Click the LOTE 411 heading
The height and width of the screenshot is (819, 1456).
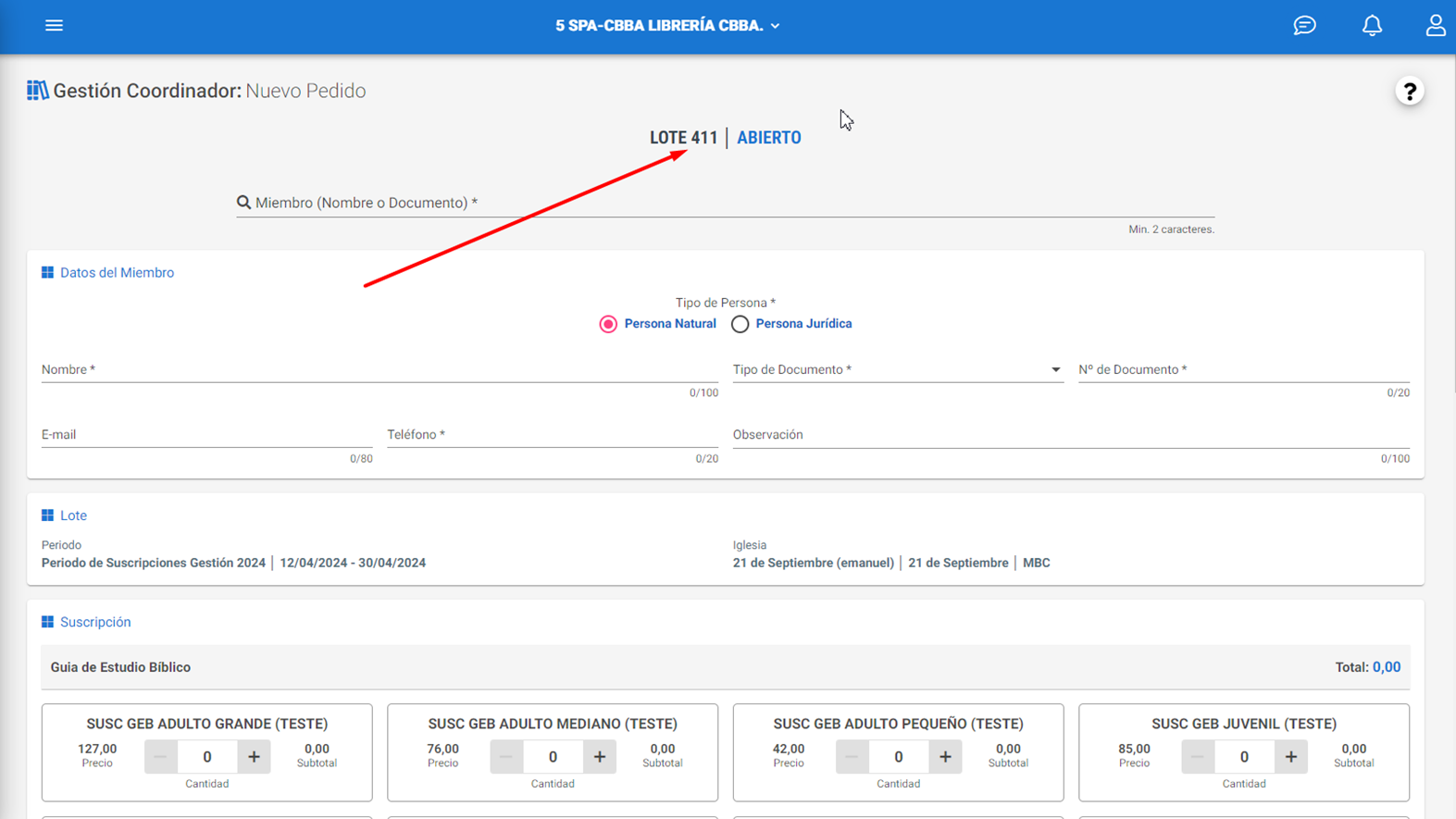point(683,138)
